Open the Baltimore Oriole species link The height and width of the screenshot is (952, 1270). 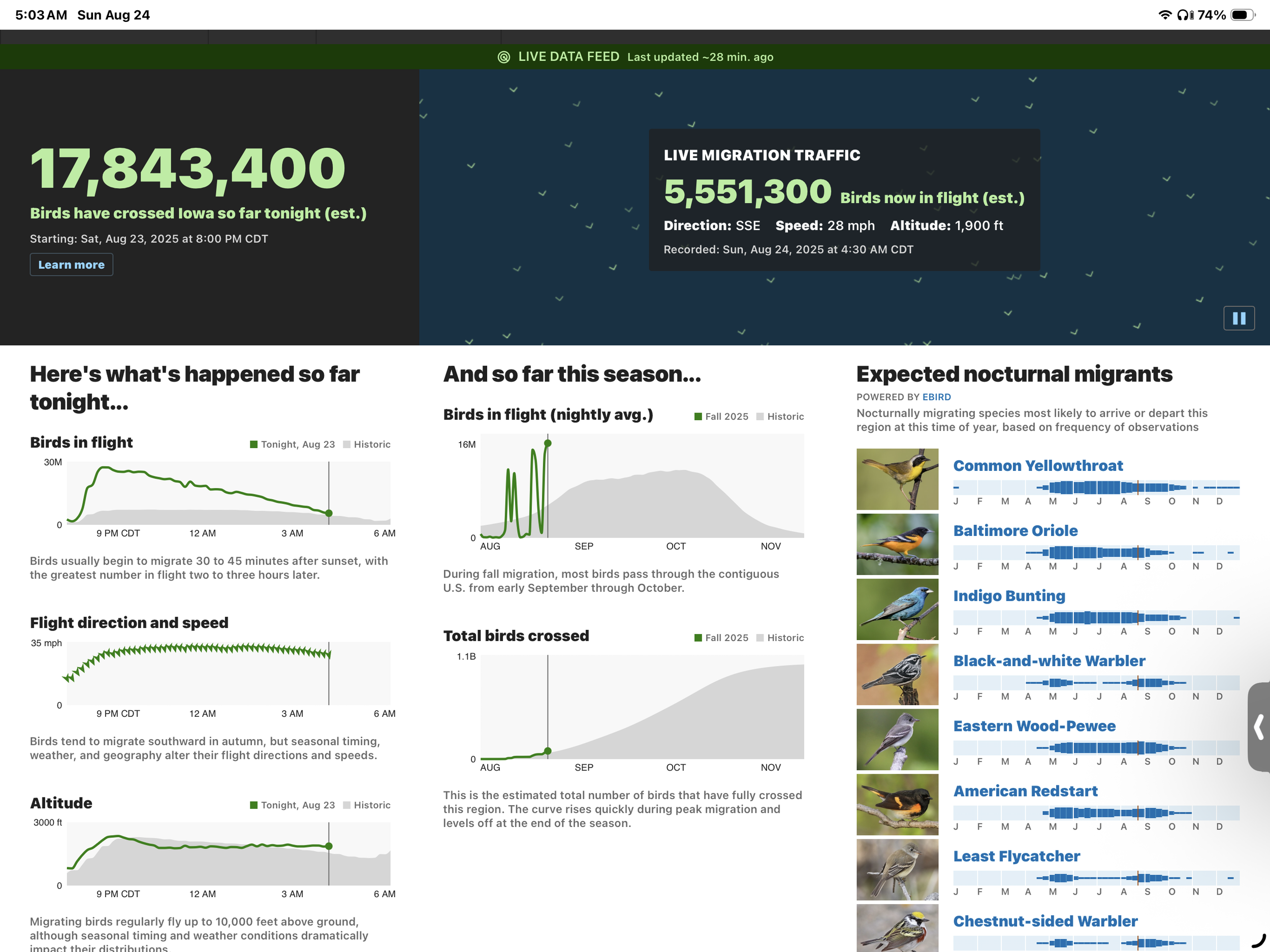[x=1015, y=530]
